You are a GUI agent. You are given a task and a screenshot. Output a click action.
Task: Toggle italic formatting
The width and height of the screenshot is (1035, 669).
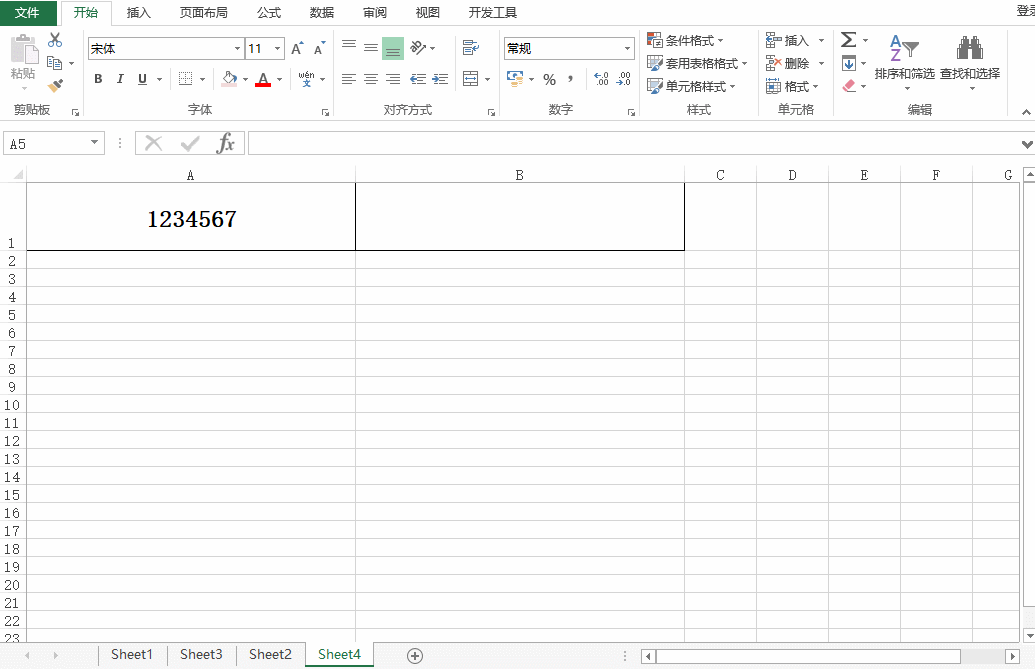pos(119,79)
